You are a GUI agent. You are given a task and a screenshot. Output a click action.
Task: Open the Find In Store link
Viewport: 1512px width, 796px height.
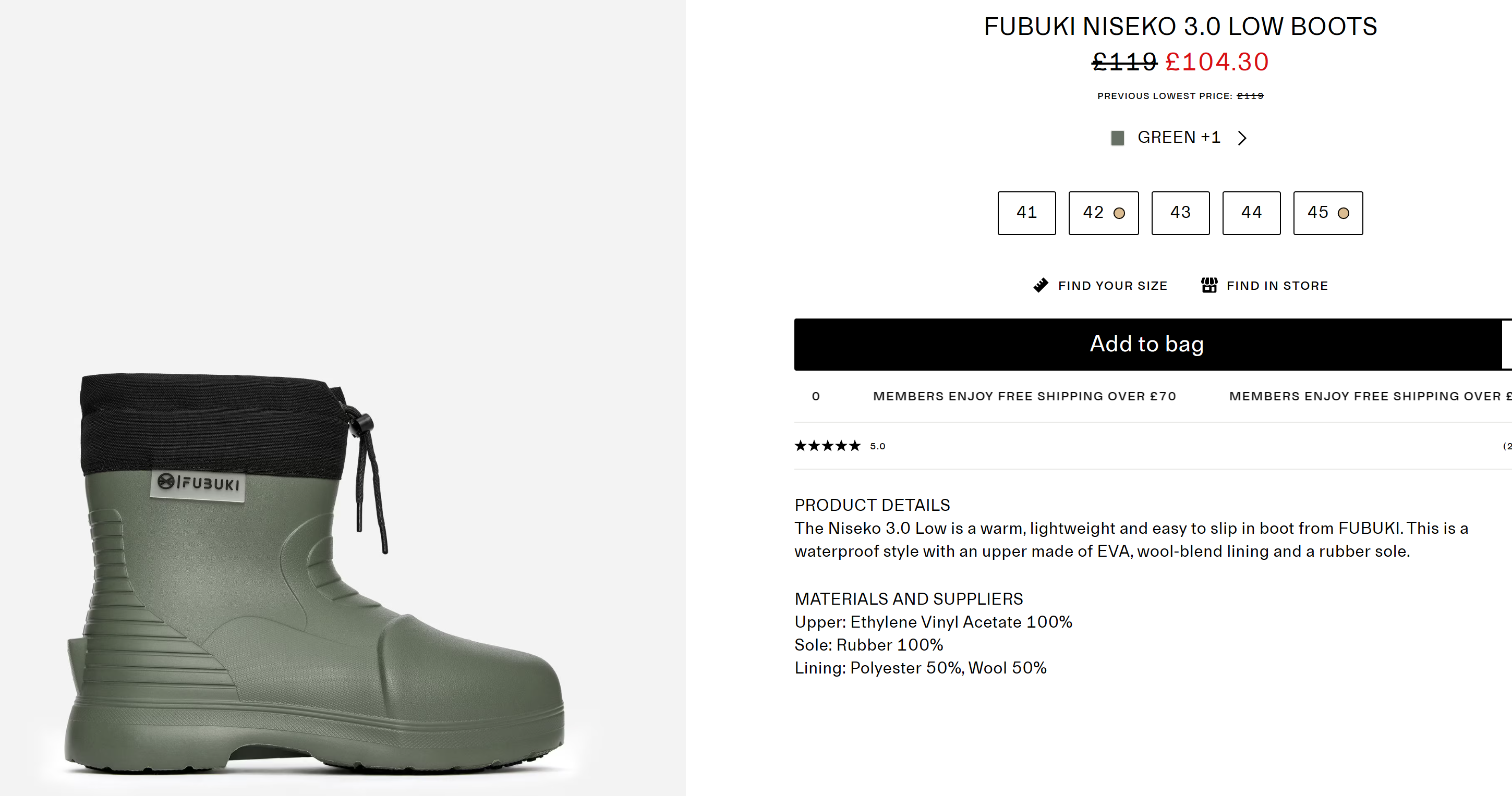[1277, 286]
